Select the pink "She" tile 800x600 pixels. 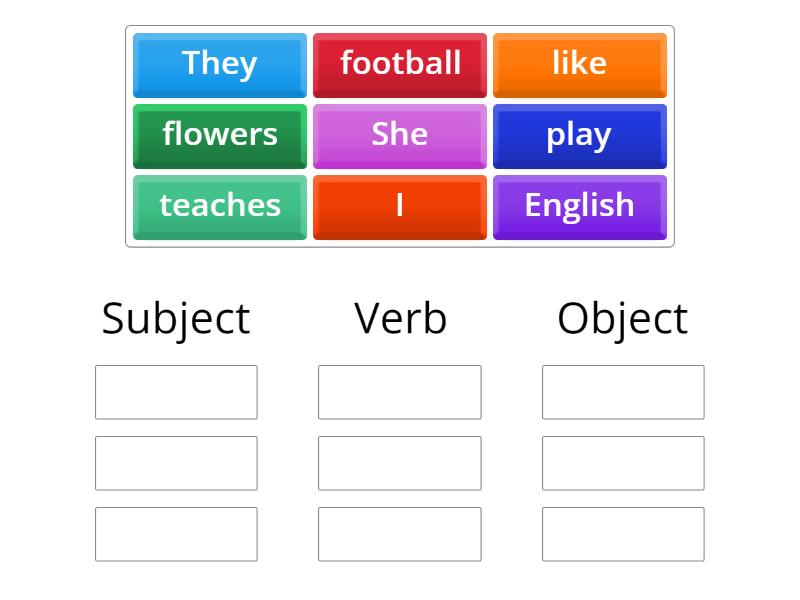click(400, 135)
